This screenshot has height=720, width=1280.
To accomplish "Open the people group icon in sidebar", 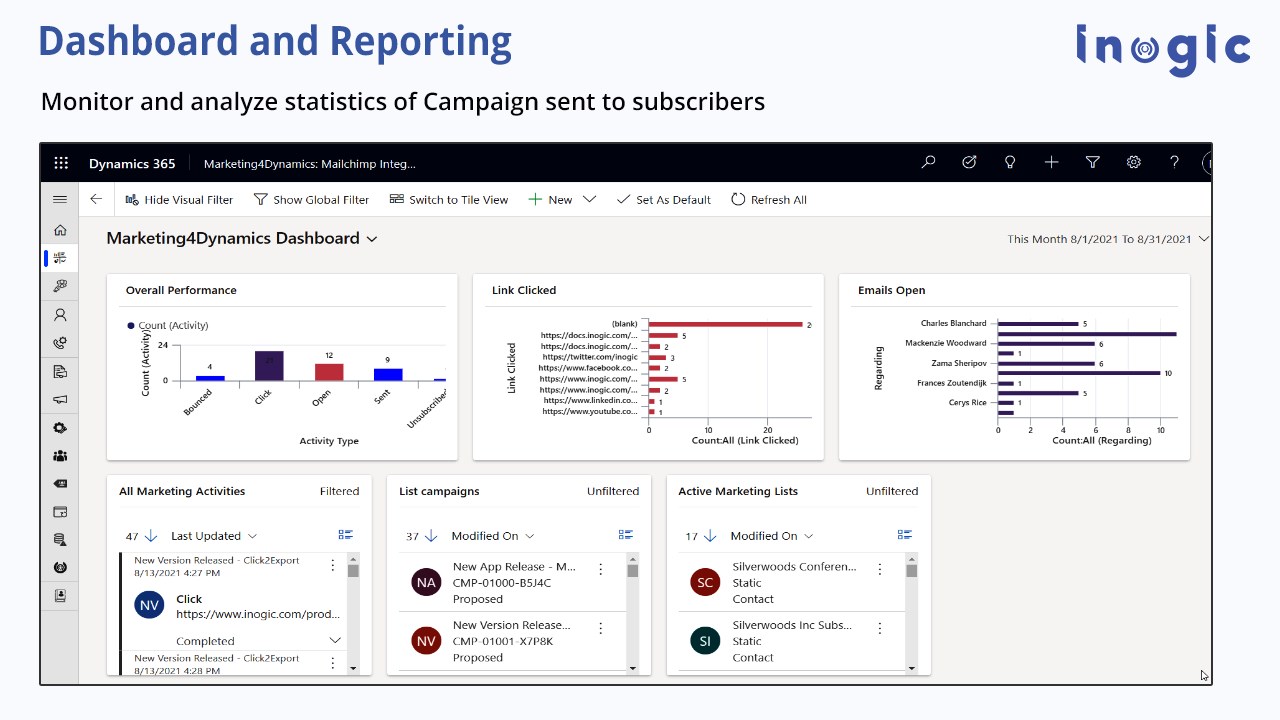I will tap(60, 456).
